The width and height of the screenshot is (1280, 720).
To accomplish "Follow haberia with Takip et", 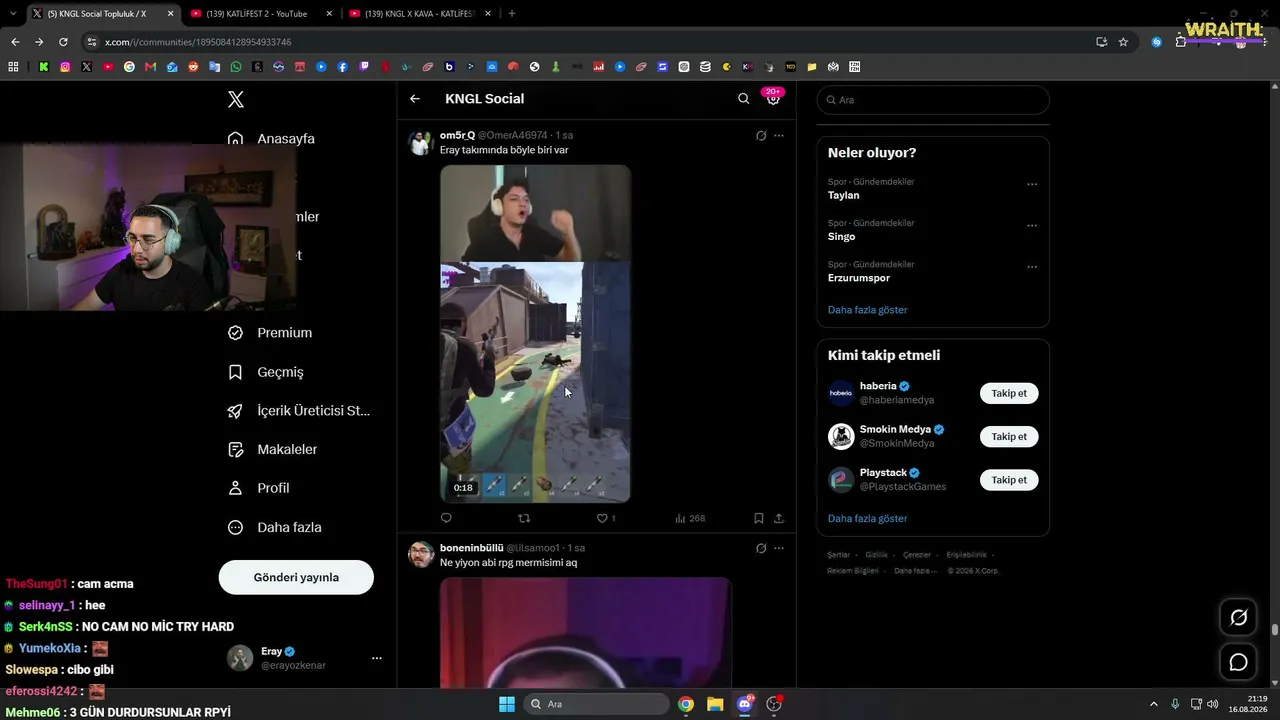I will [x=1009, y=393].
